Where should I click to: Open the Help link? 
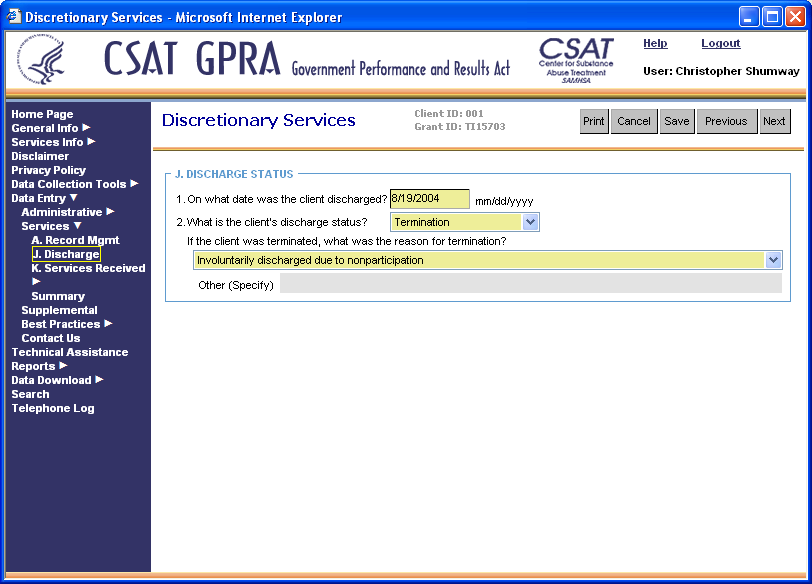pyautogui.click(x=655, y=43)
